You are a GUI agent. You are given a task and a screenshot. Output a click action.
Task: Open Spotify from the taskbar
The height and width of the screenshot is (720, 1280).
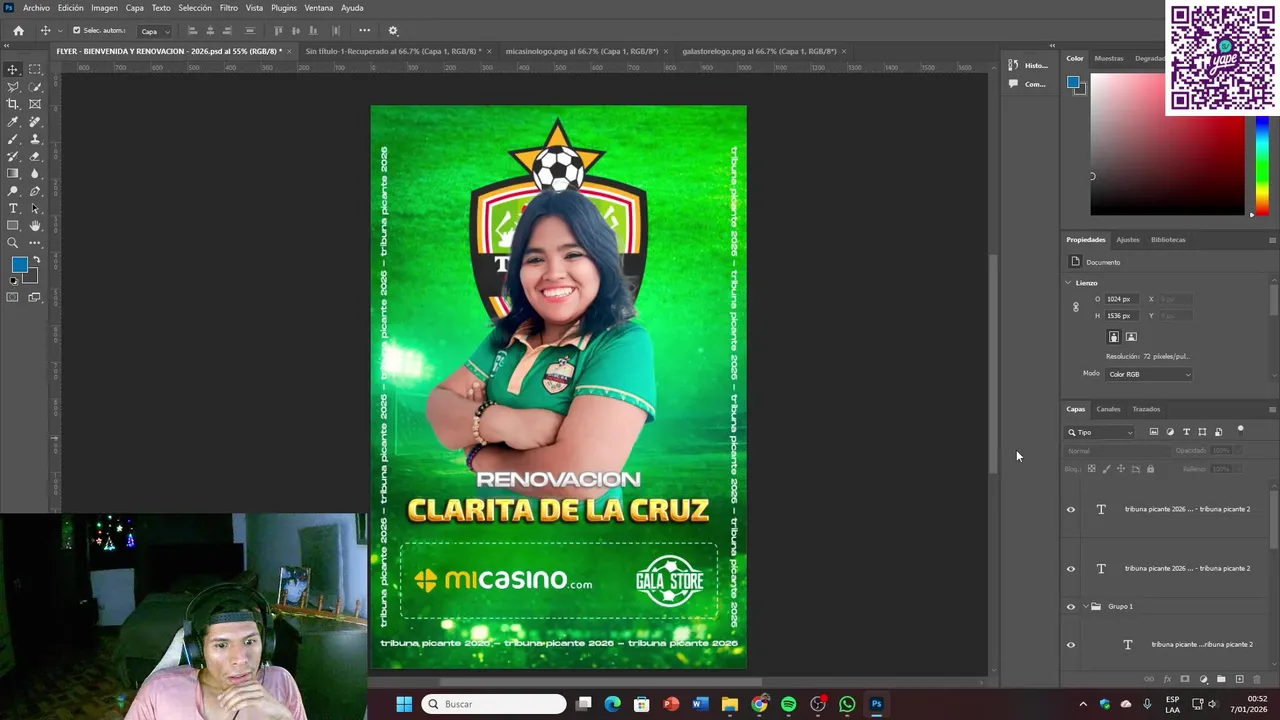(x=789, y=704)
